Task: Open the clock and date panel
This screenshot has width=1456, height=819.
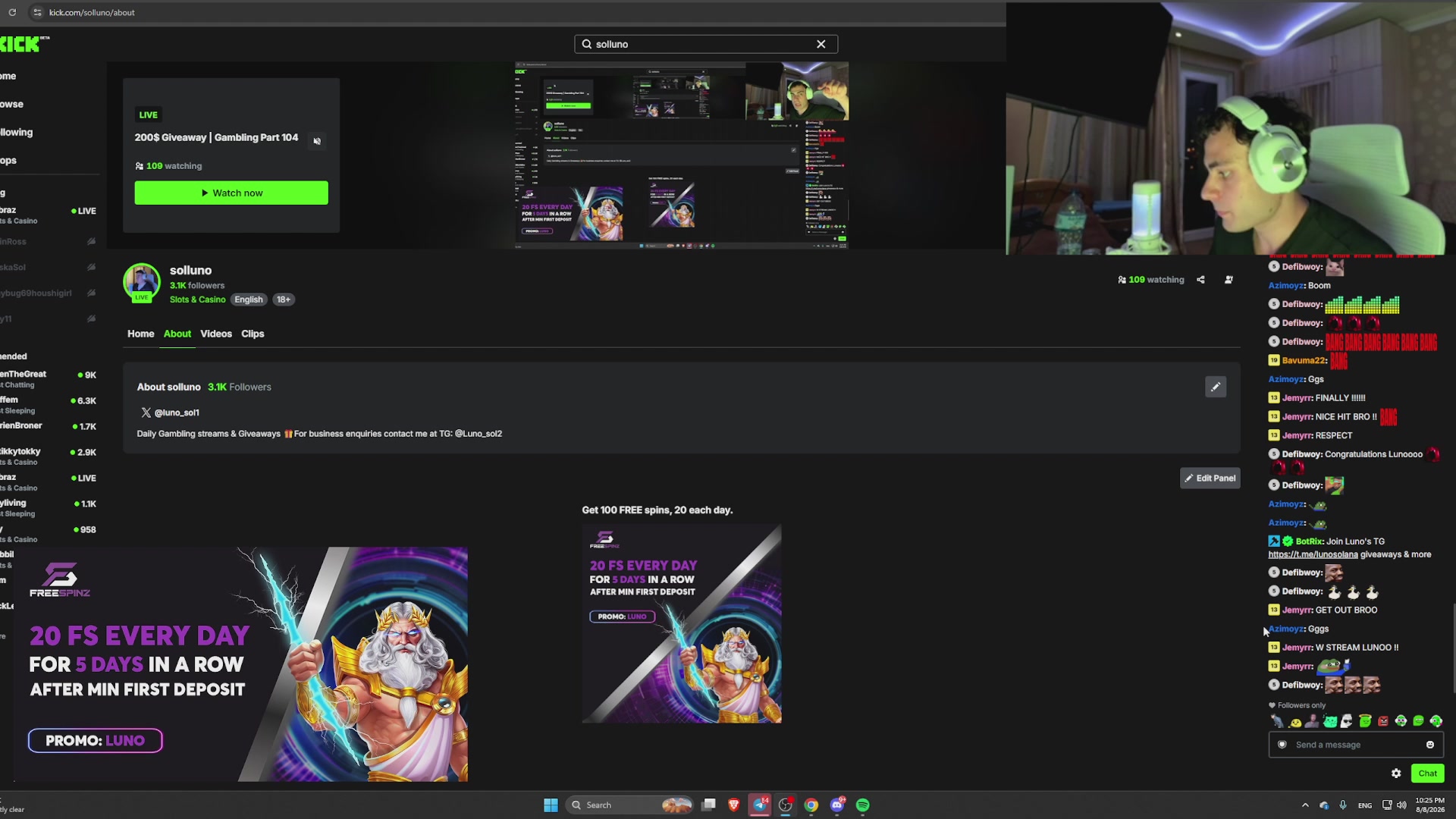Action: coord(1429,805)
